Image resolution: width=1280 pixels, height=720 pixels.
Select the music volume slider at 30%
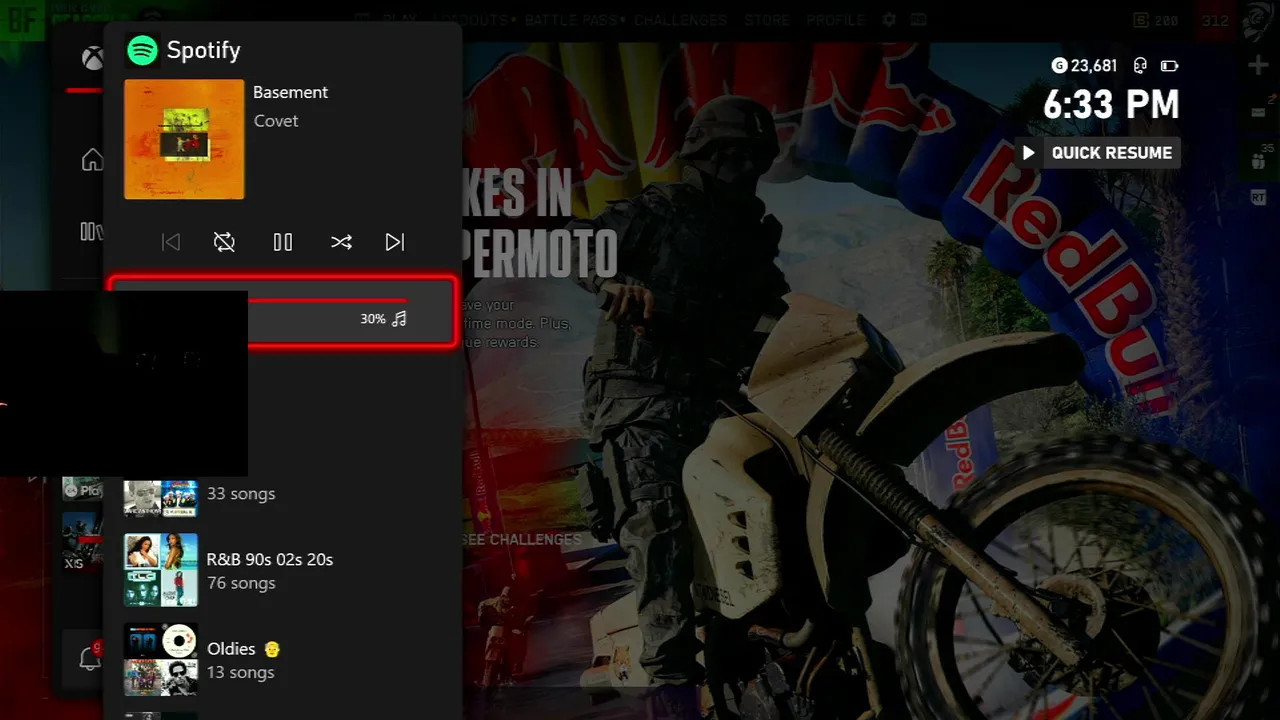(283, 312)
